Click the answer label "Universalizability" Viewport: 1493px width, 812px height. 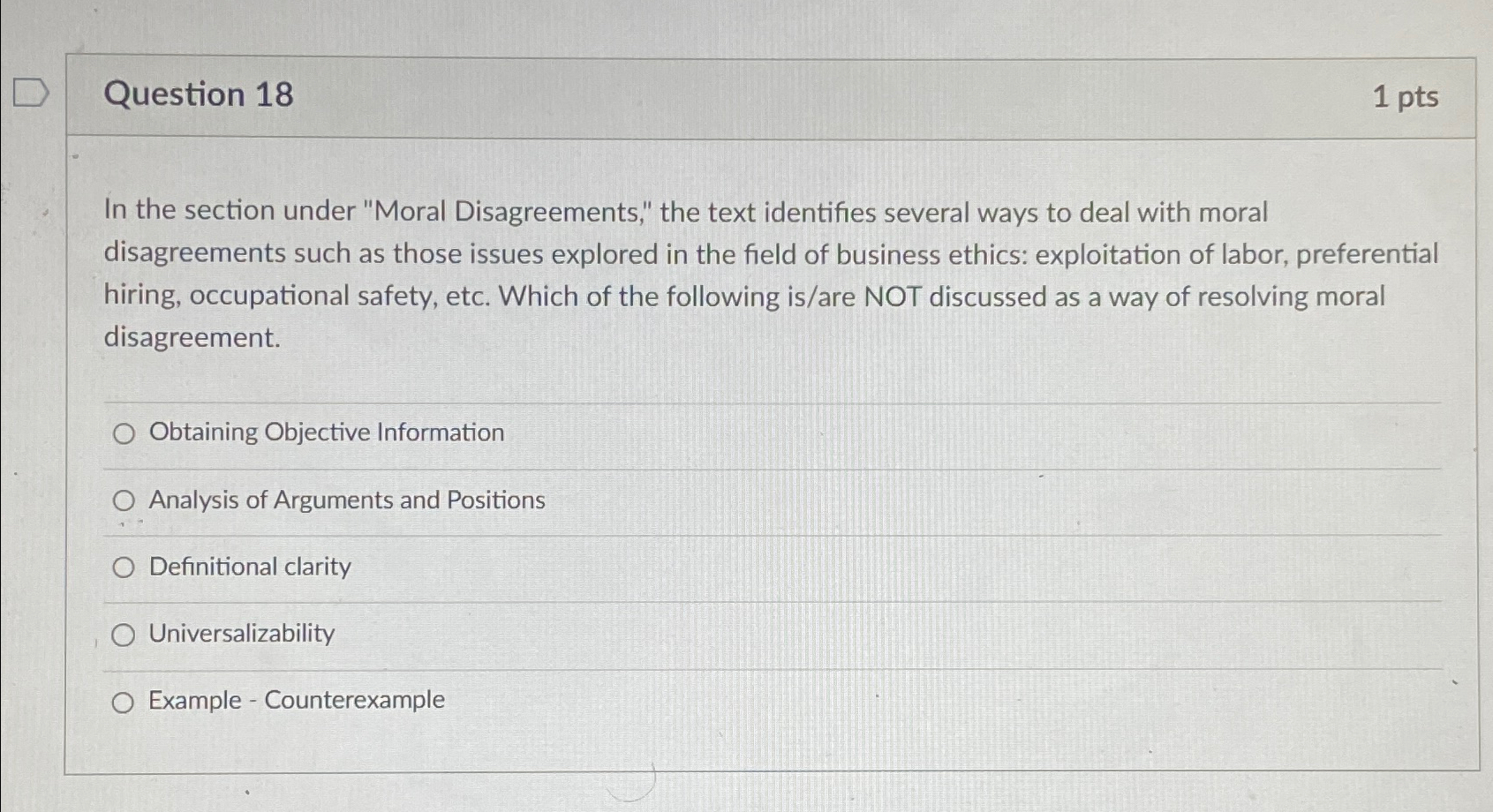click(241, 633)
